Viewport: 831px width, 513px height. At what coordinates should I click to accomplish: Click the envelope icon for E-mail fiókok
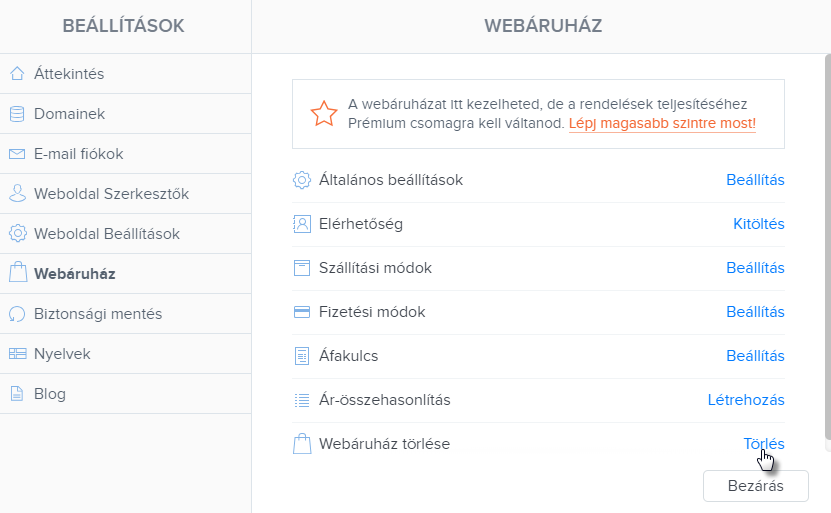[17, 154]
